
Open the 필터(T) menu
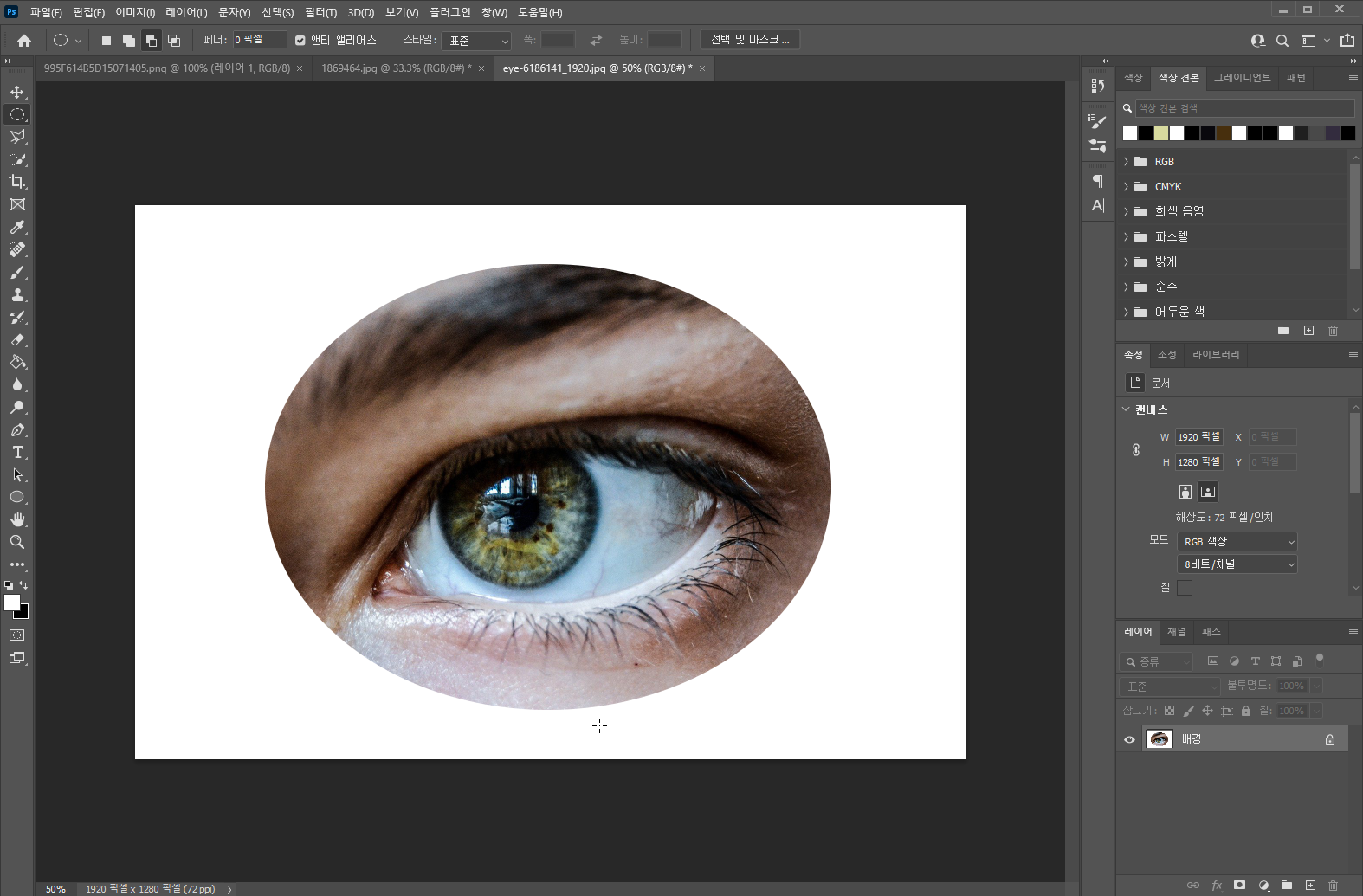pos(320,13)
